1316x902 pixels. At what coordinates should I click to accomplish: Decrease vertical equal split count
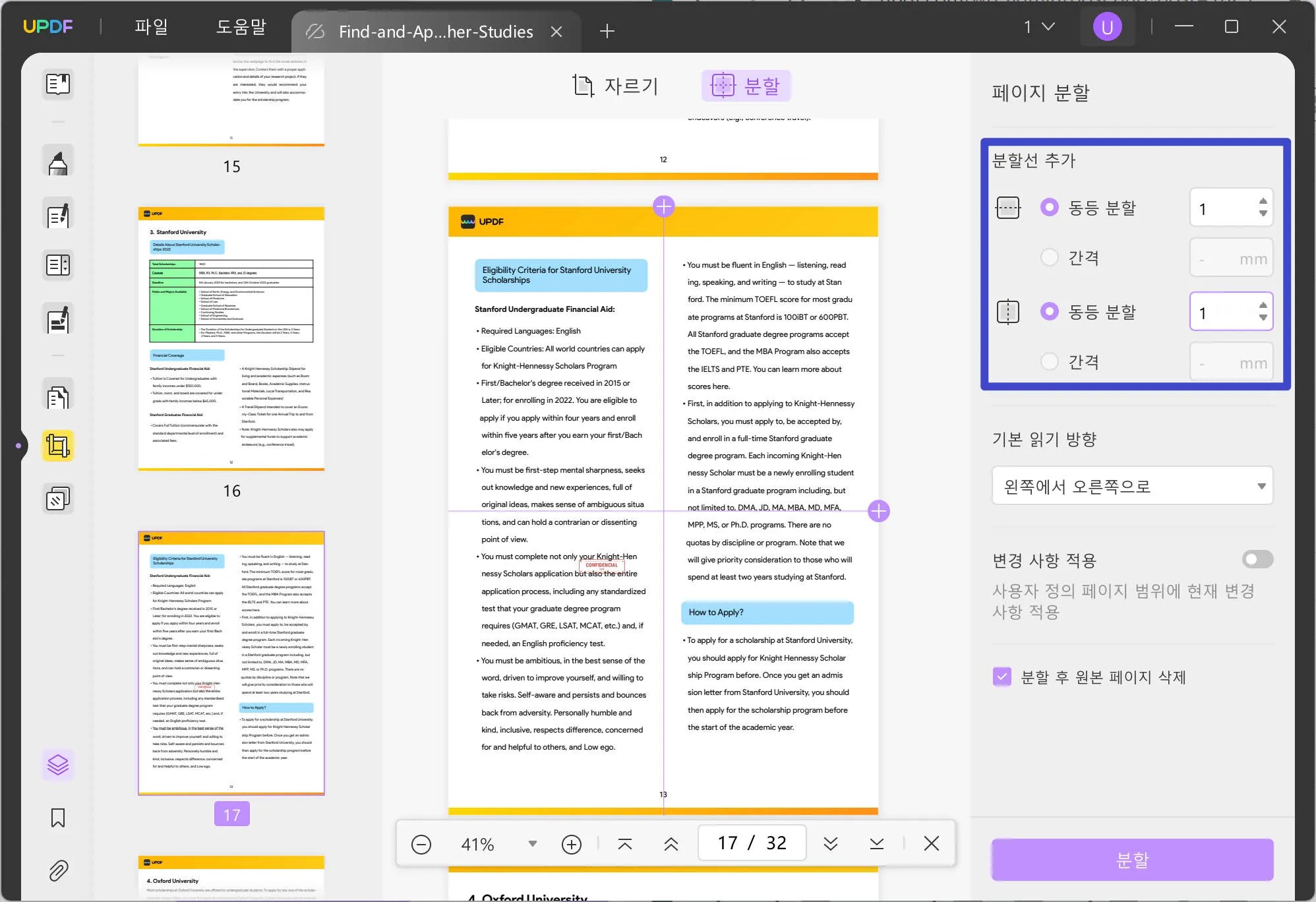coord(1263,318)
